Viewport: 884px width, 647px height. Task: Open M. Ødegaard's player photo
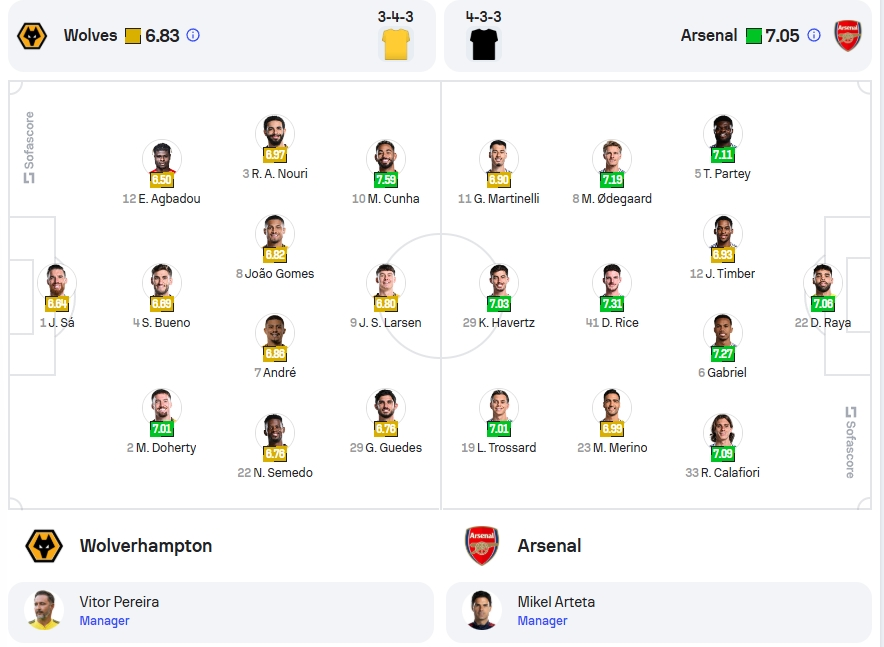(612, 158)
